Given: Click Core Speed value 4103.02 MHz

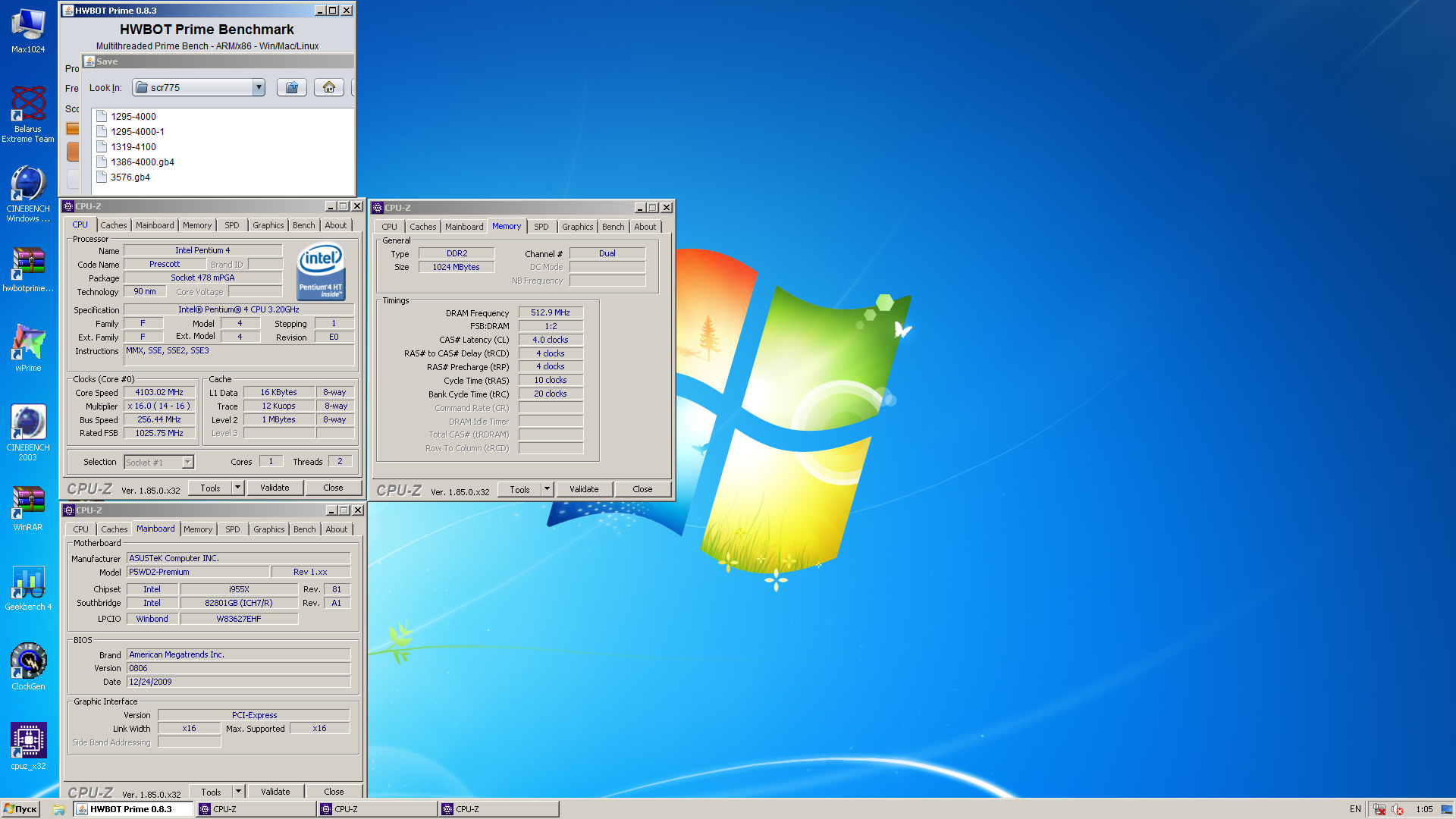Looking at the screenshot, I should click(x=159, y=393).
